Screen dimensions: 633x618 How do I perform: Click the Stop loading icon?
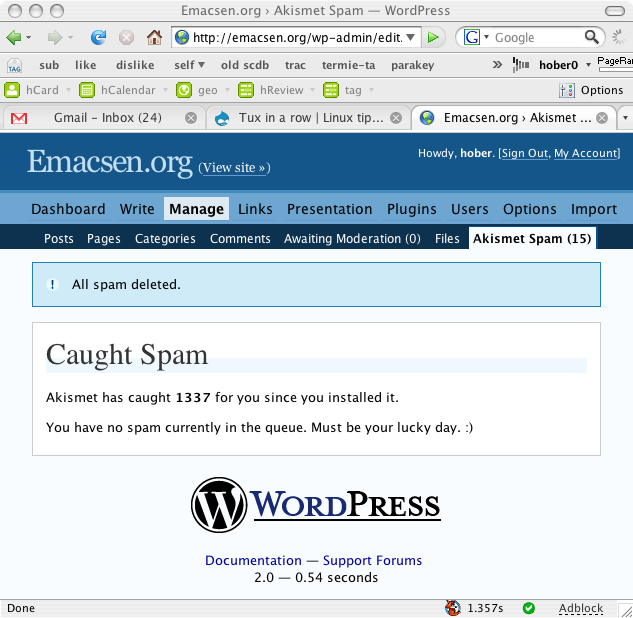point(126,38)
